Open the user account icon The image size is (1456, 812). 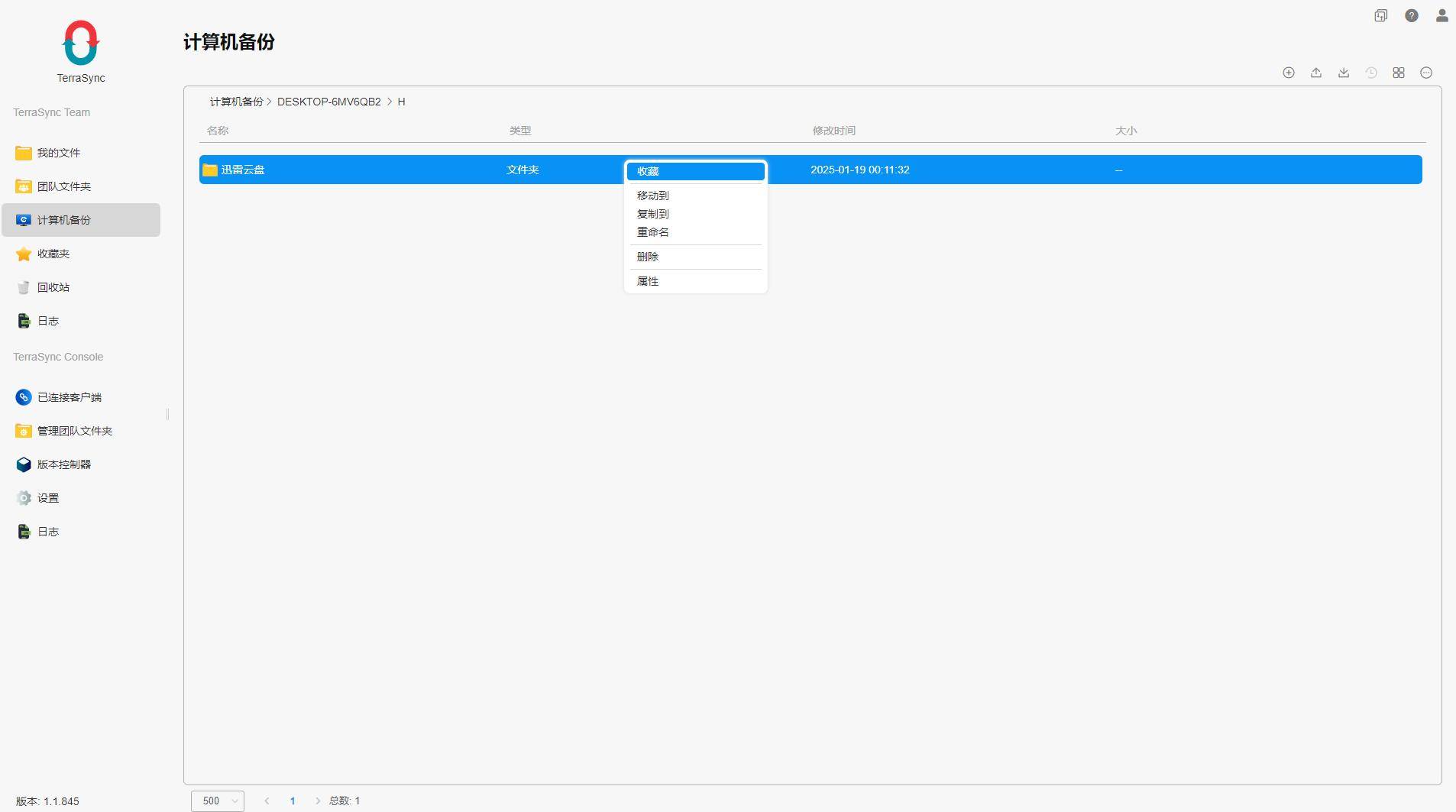1441,16
